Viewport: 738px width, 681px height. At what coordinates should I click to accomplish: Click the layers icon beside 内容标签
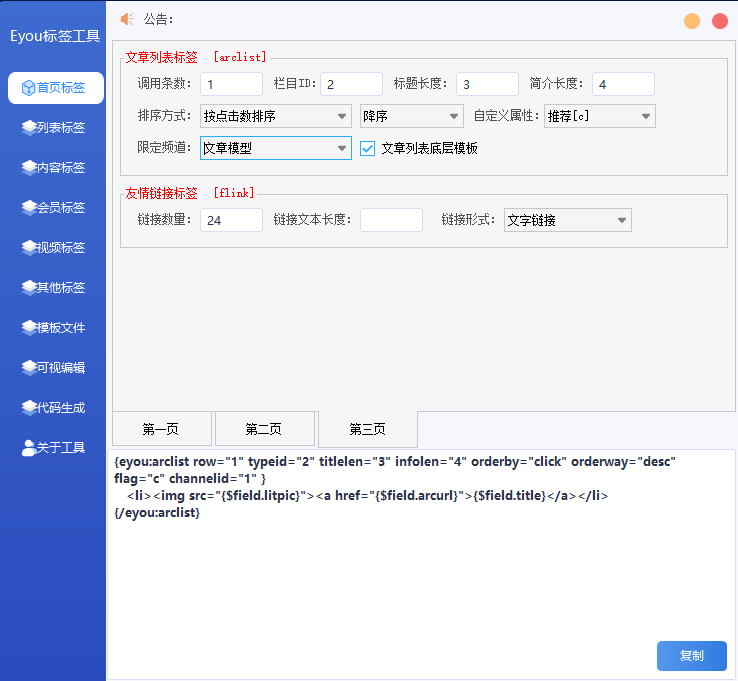(29, 167)
